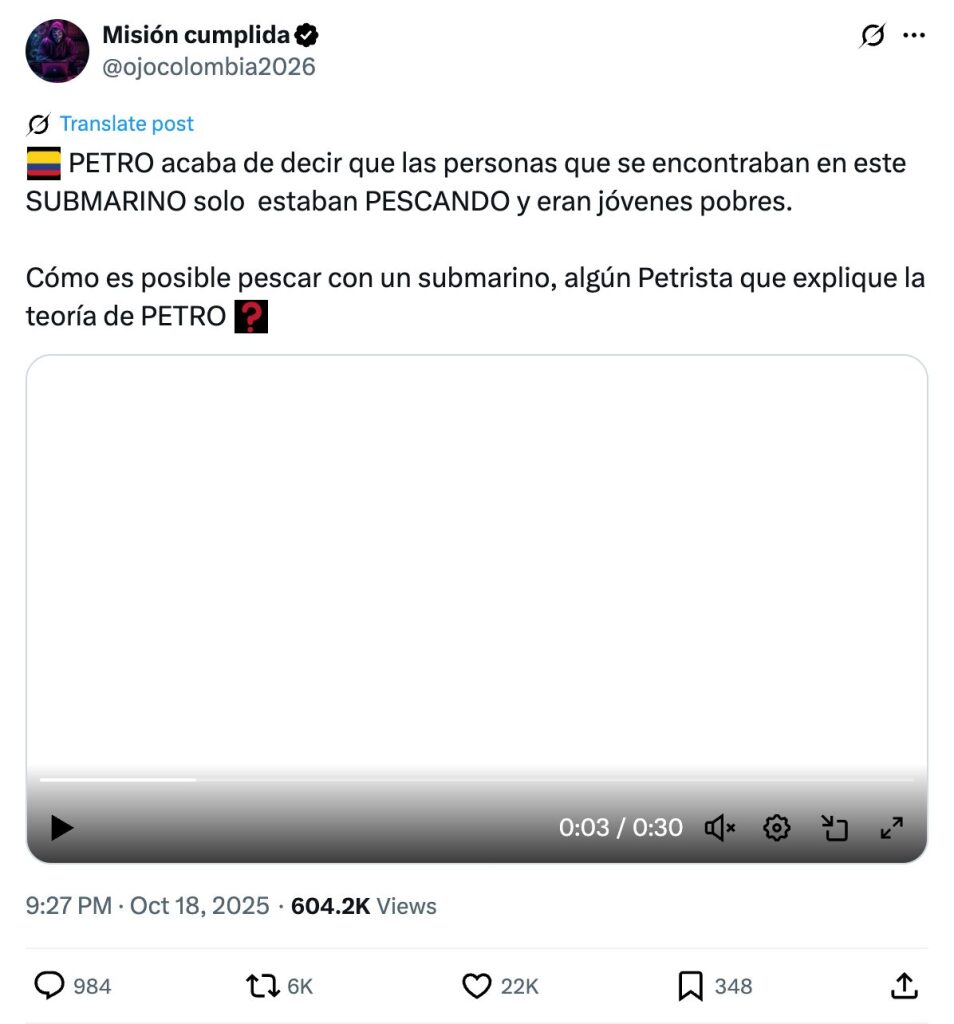This screenshot has height=1024, width=954.
Task: Expand video to fullscreen
Action: pyautogui.click(x=891, y=827)
